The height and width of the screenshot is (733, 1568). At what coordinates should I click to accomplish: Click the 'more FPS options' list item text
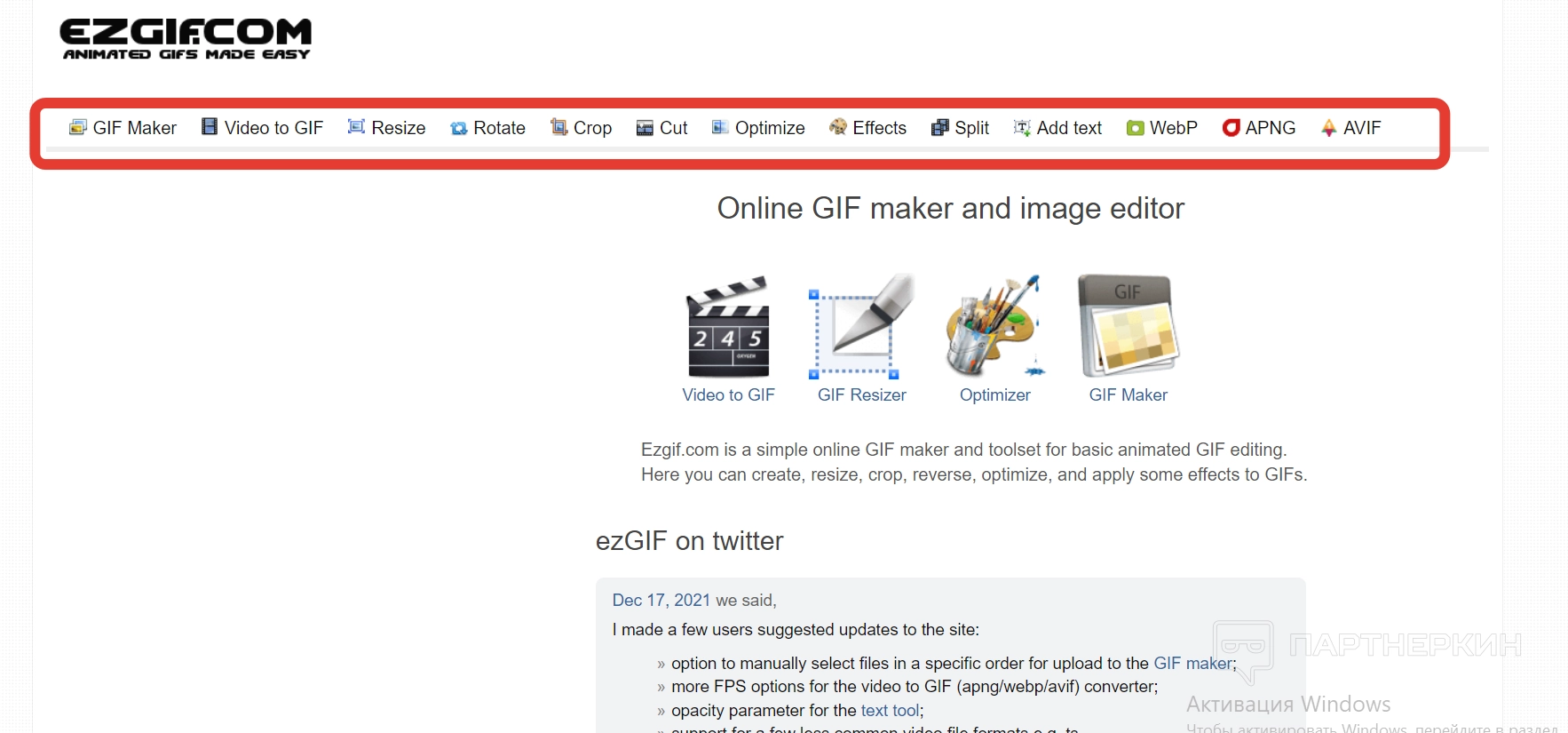(915, 686)
